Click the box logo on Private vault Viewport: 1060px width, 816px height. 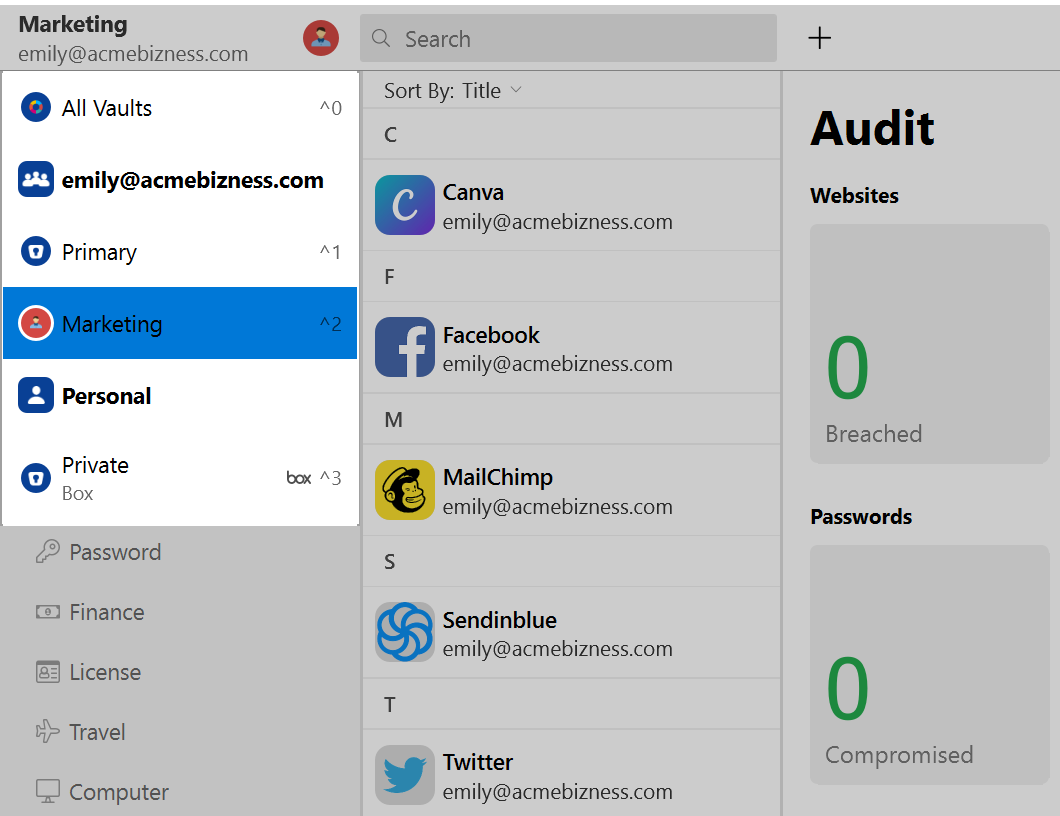pyautogui.click(x=298, y=478)
